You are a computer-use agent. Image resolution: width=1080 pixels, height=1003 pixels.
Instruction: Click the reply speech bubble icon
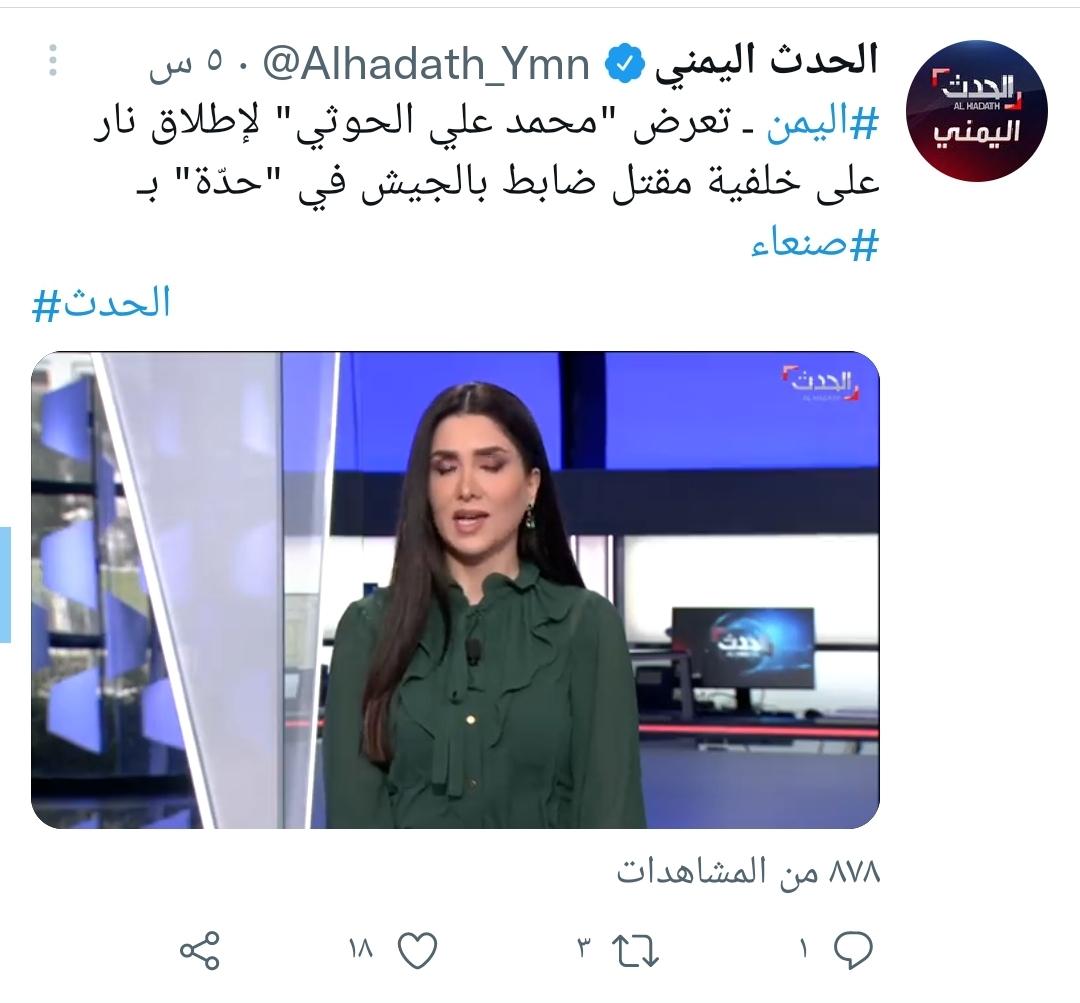(853, 951)
